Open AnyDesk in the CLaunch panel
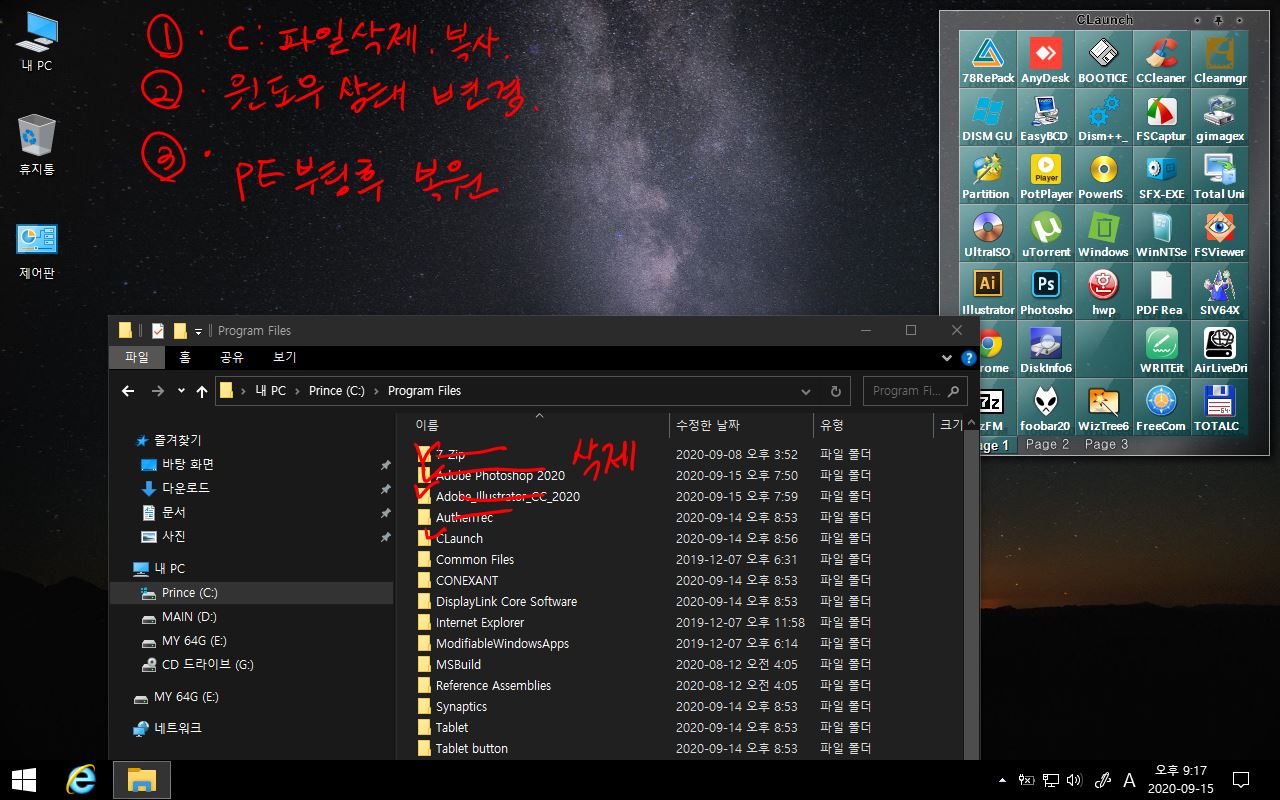The image size is (1280, 800). 1046,59
